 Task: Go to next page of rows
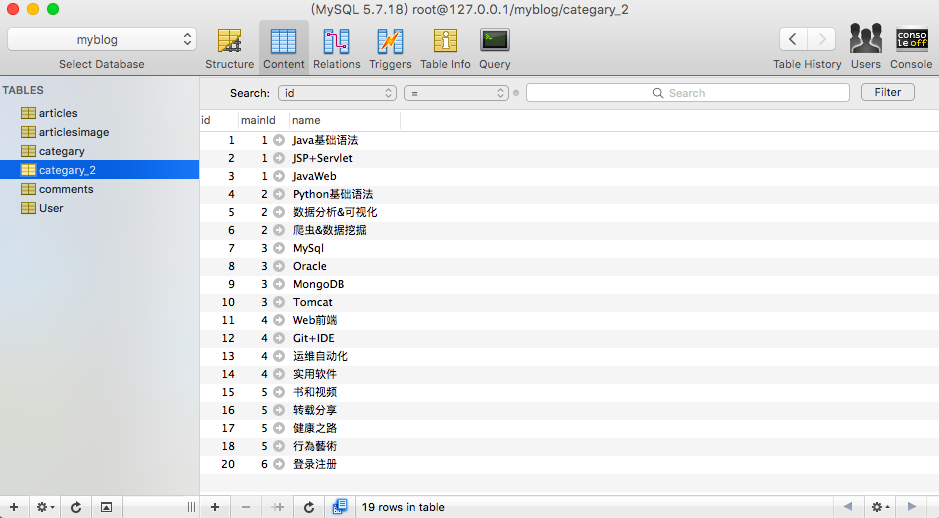[911, 507]
